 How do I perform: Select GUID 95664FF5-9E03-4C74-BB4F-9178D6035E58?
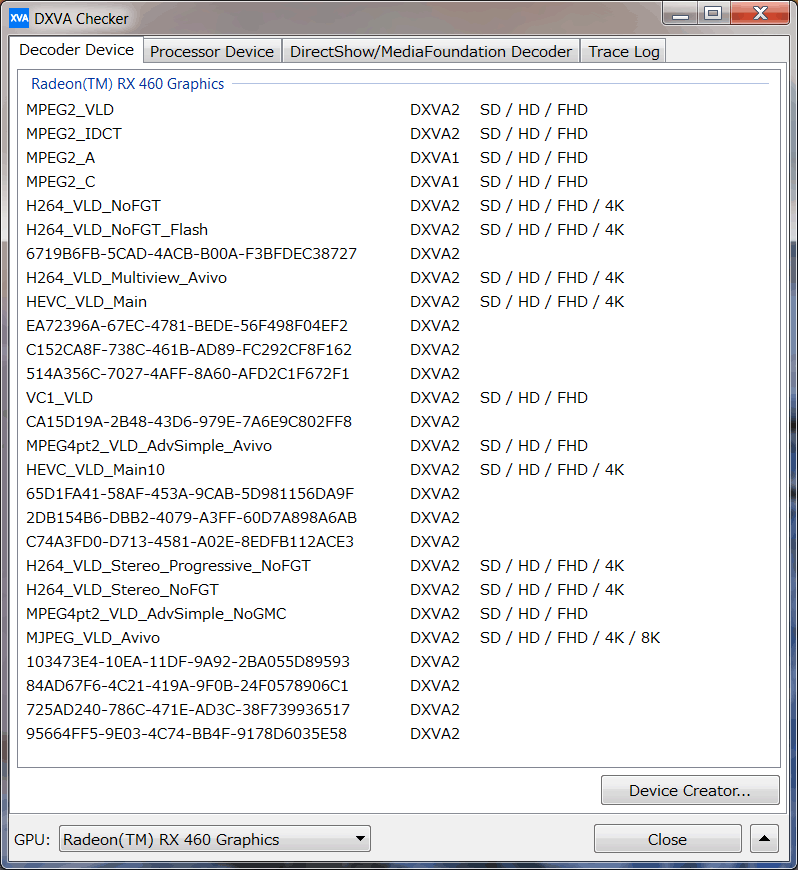point(397,734)
